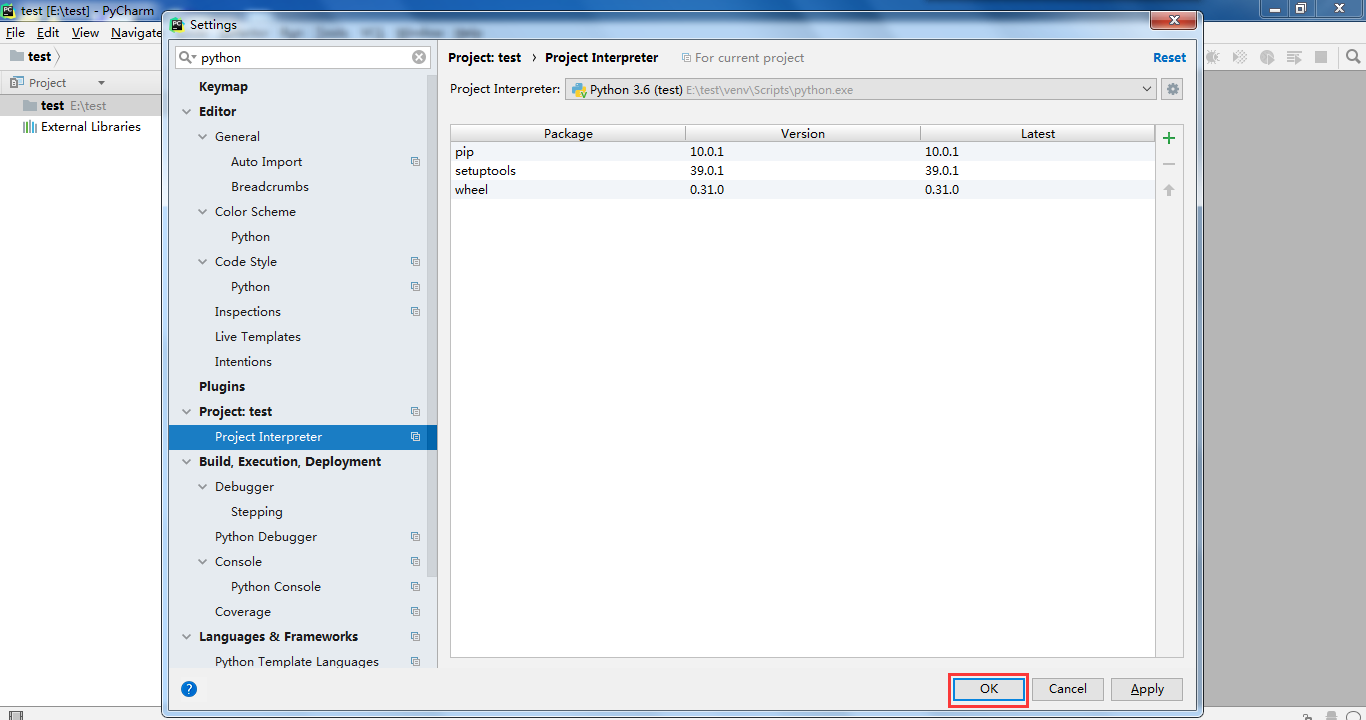Open the View menu in PyCharm
Screen dimensions: 1366x720
[x=85, y=32]
